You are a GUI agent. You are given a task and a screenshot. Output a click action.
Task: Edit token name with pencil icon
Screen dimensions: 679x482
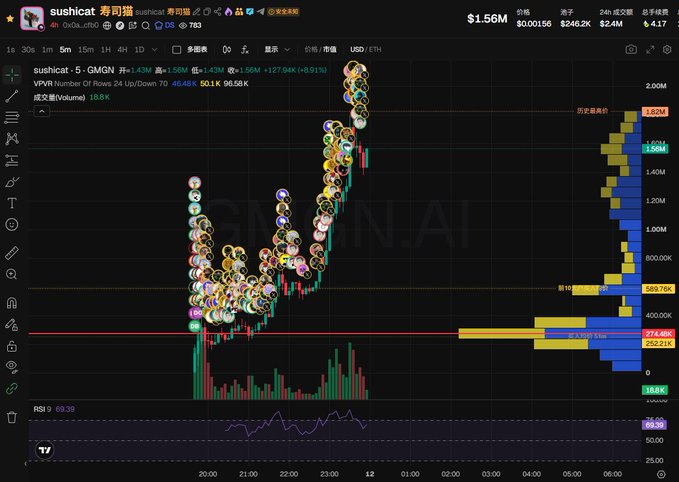(197, 12)
